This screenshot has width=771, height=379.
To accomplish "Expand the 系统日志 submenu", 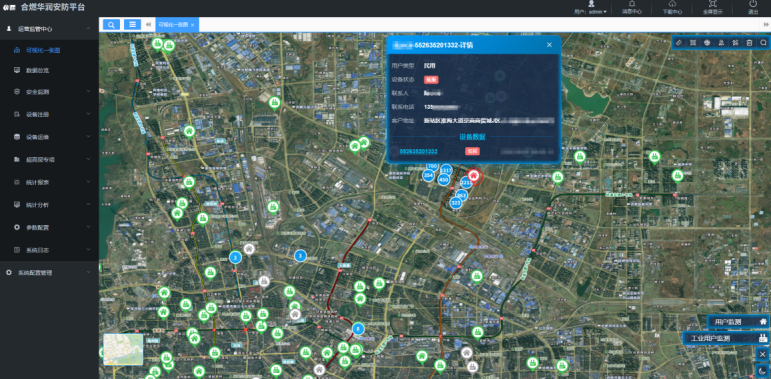I will tap(49, 250).
